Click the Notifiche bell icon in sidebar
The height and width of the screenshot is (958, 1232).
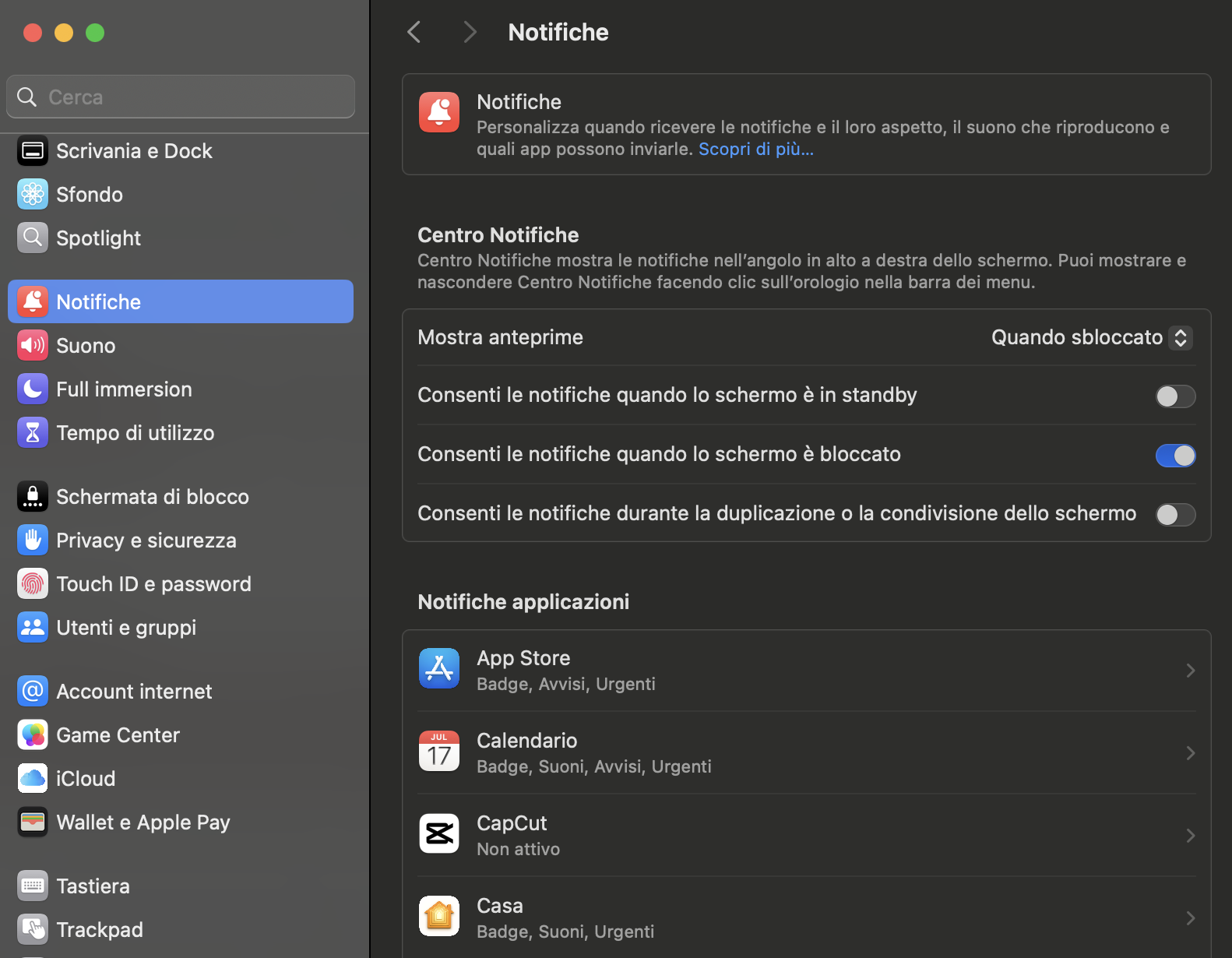pyautogui.click(x=33, y=302)
